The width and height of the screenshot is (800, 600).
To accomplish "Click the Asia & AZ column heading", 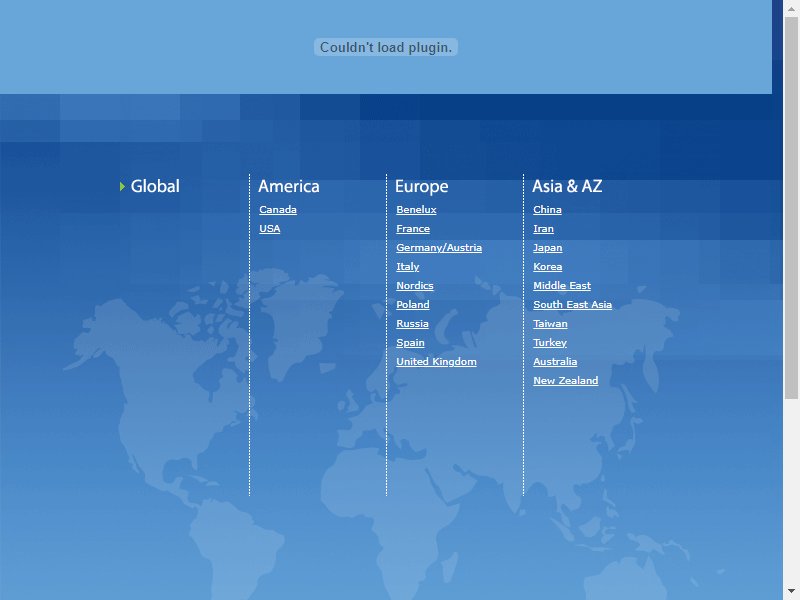I will 567,186.
